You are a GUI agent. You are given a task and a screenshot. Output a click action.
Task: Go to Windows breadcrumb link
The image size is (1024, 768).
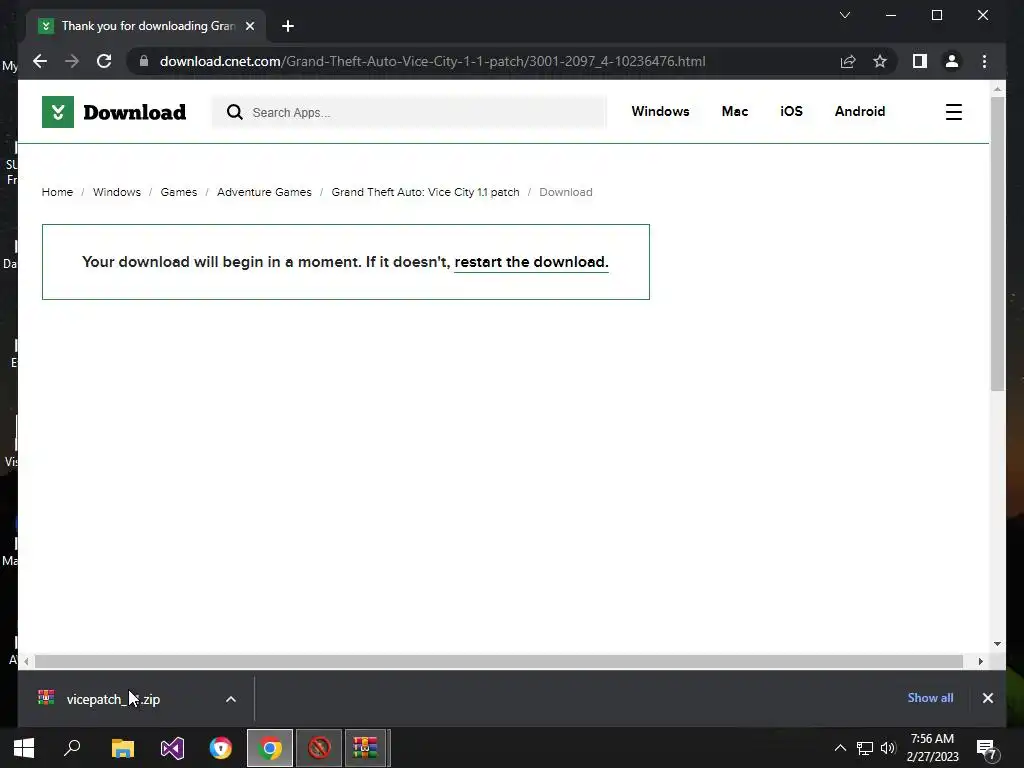tap(117, 192)
